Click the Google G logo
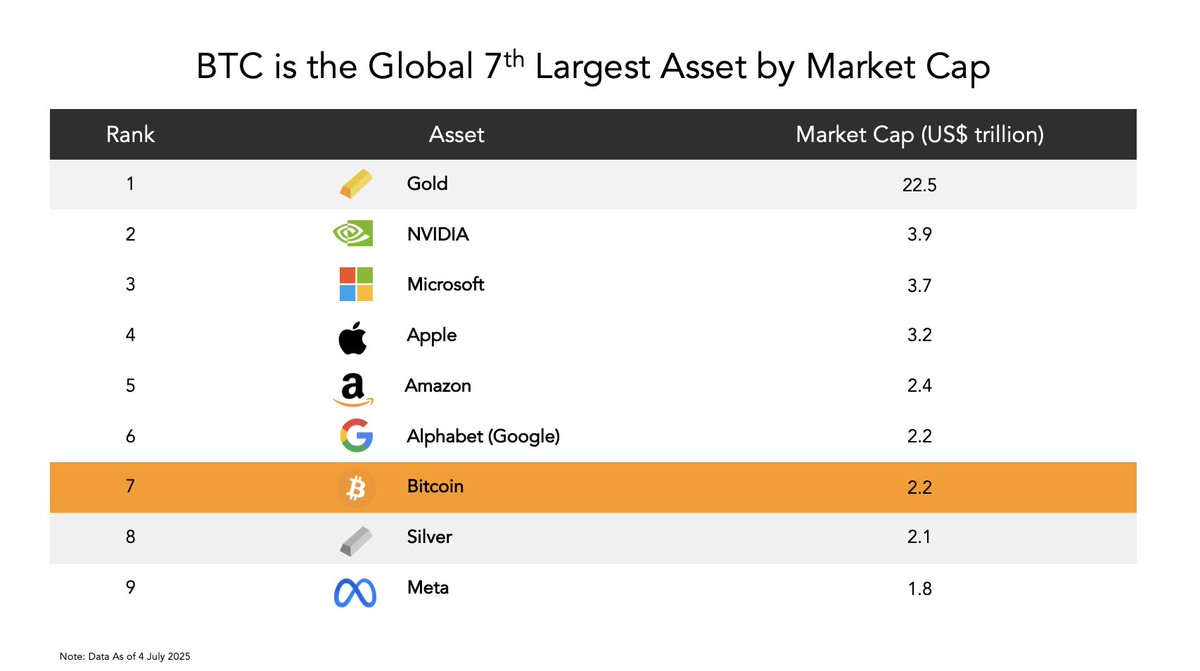Image resolution: width=1200 pixels, height=671 pixels. [x=354, y=438]
